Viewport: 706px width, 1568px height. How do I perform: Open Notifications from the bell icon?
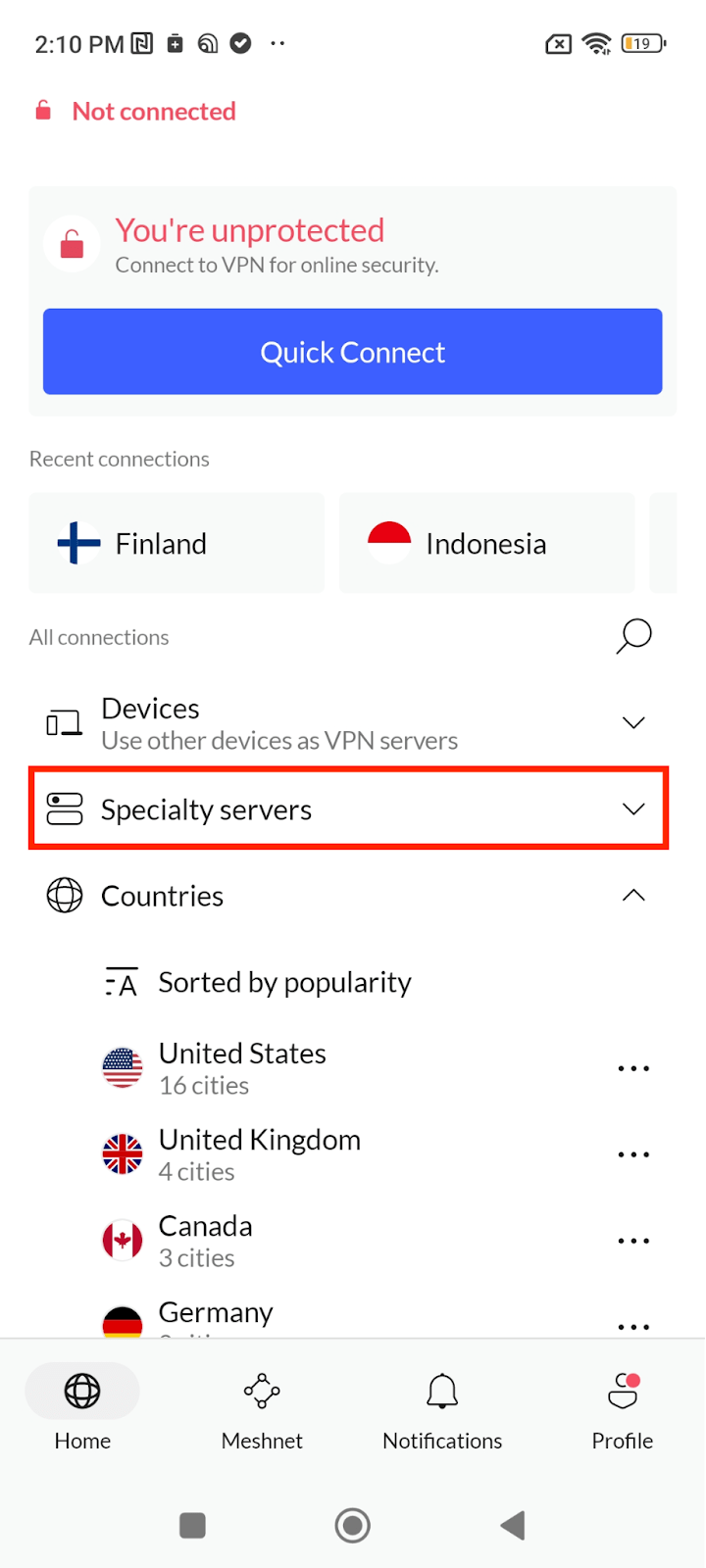[441, 1390]
